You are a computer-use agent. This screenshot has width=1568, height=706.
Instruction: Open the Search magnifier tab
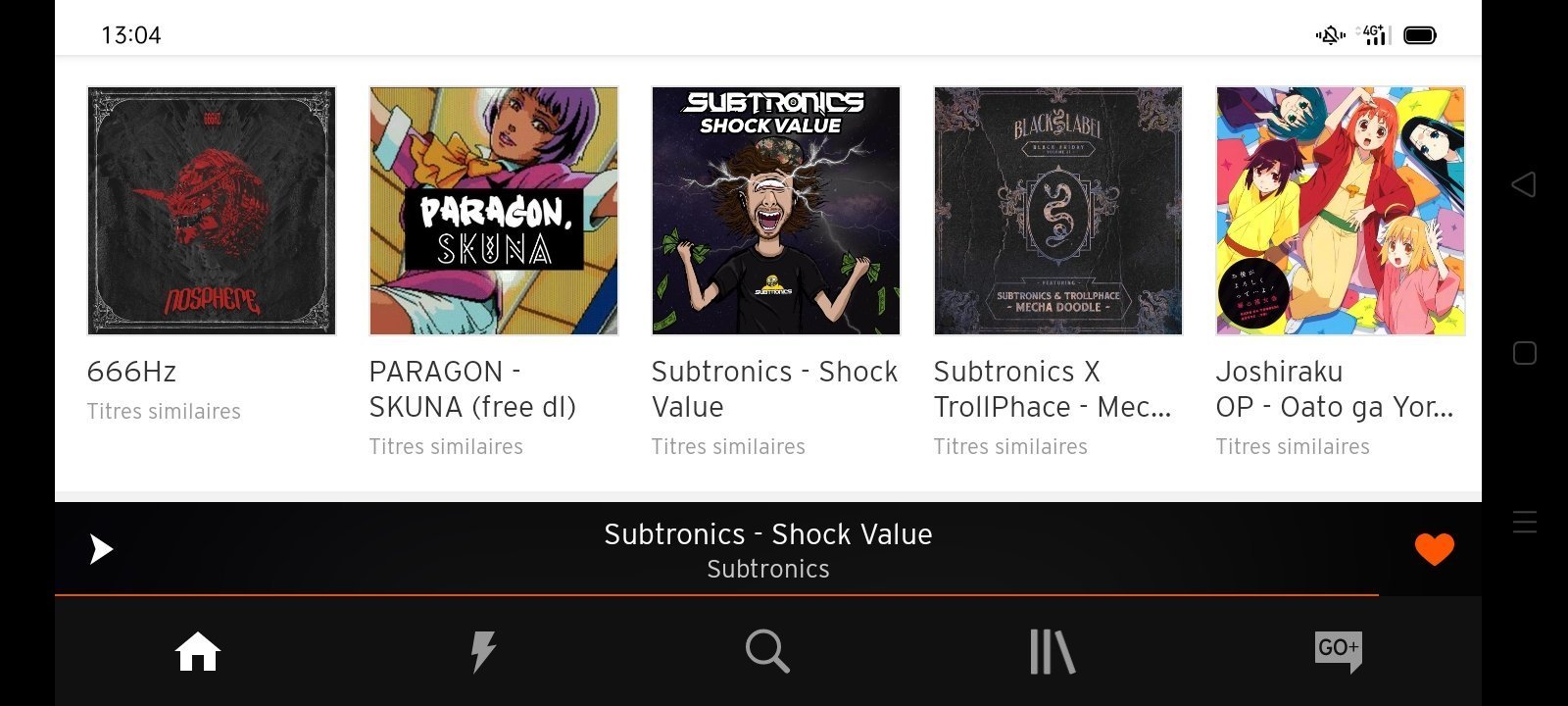click(767, 651)
